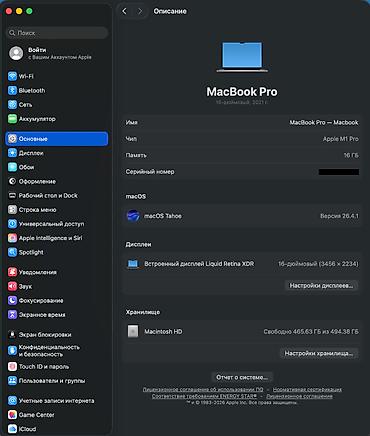Open Рабочий стол и Dock icon
The image size is (370, 436).
[12, 195]
